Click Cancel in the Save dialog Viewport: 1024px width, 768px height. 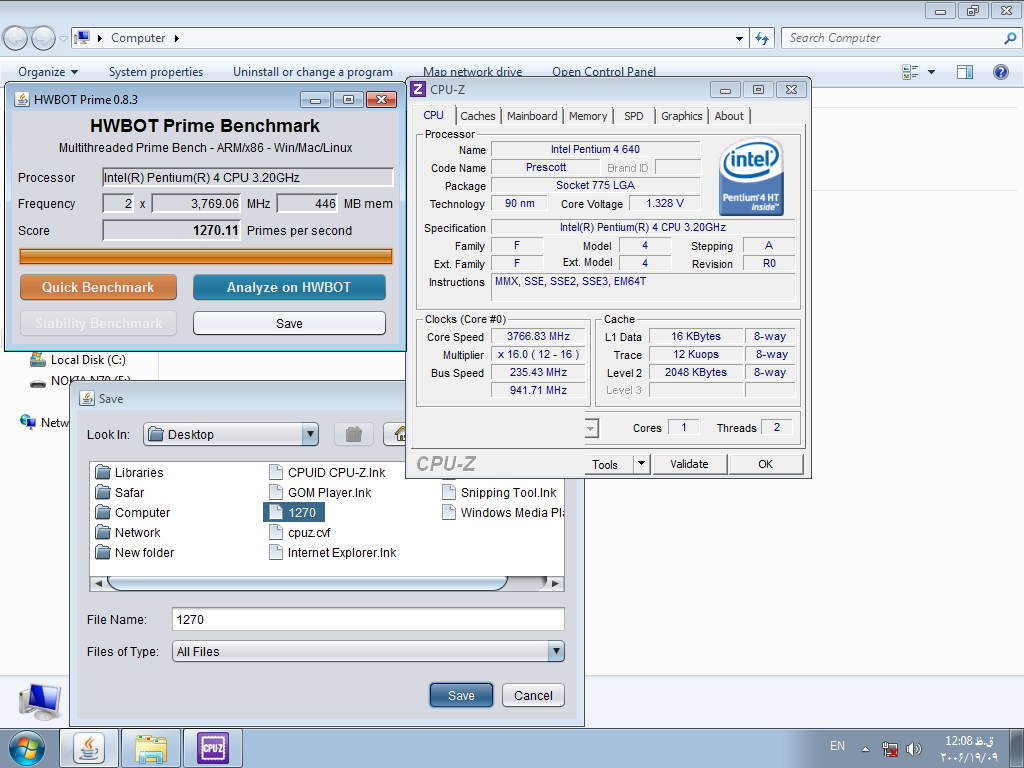(x=533, y=696)
